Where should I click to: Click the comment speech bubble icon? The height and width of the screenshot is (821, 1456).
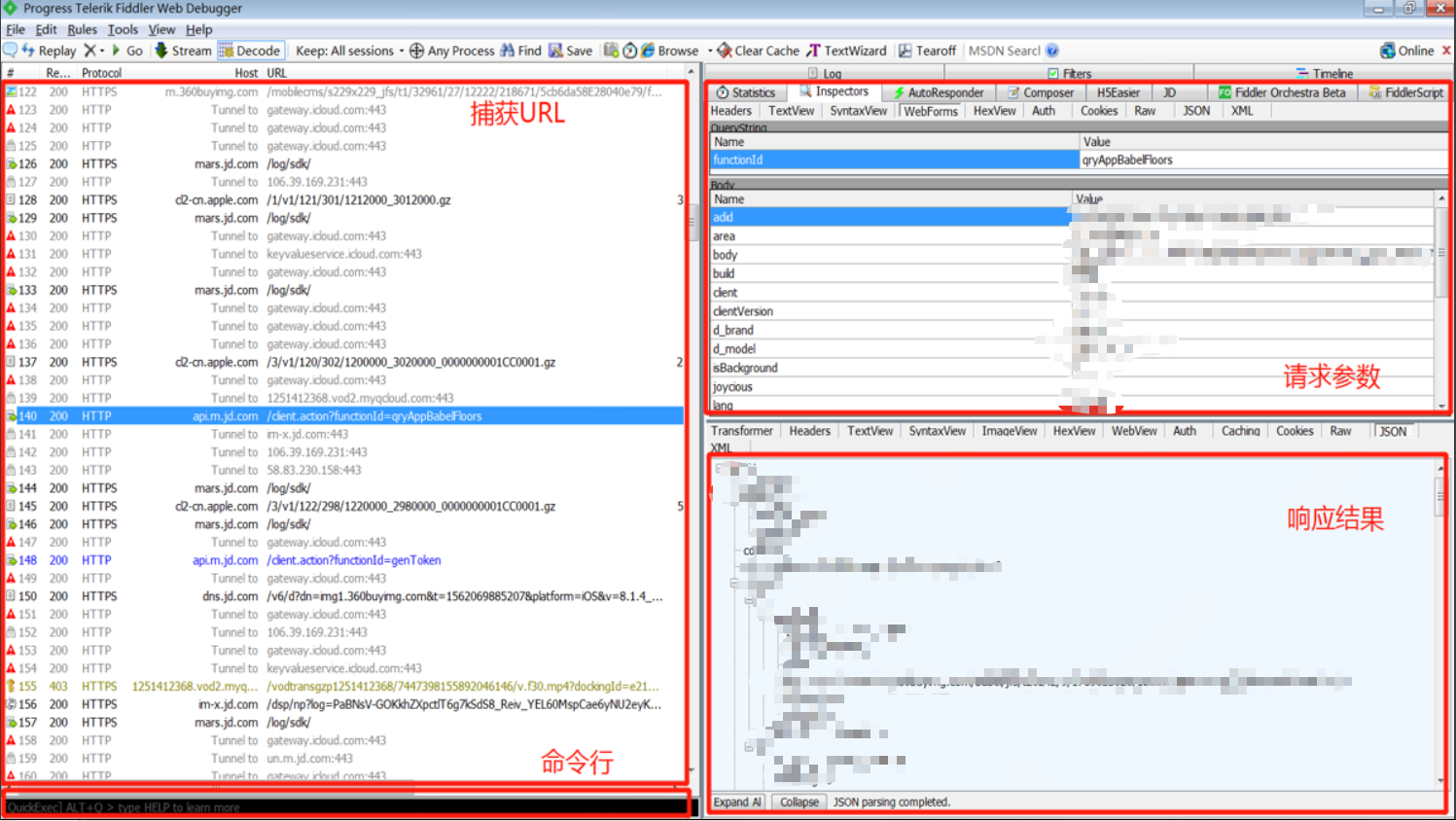coord(10,50)
